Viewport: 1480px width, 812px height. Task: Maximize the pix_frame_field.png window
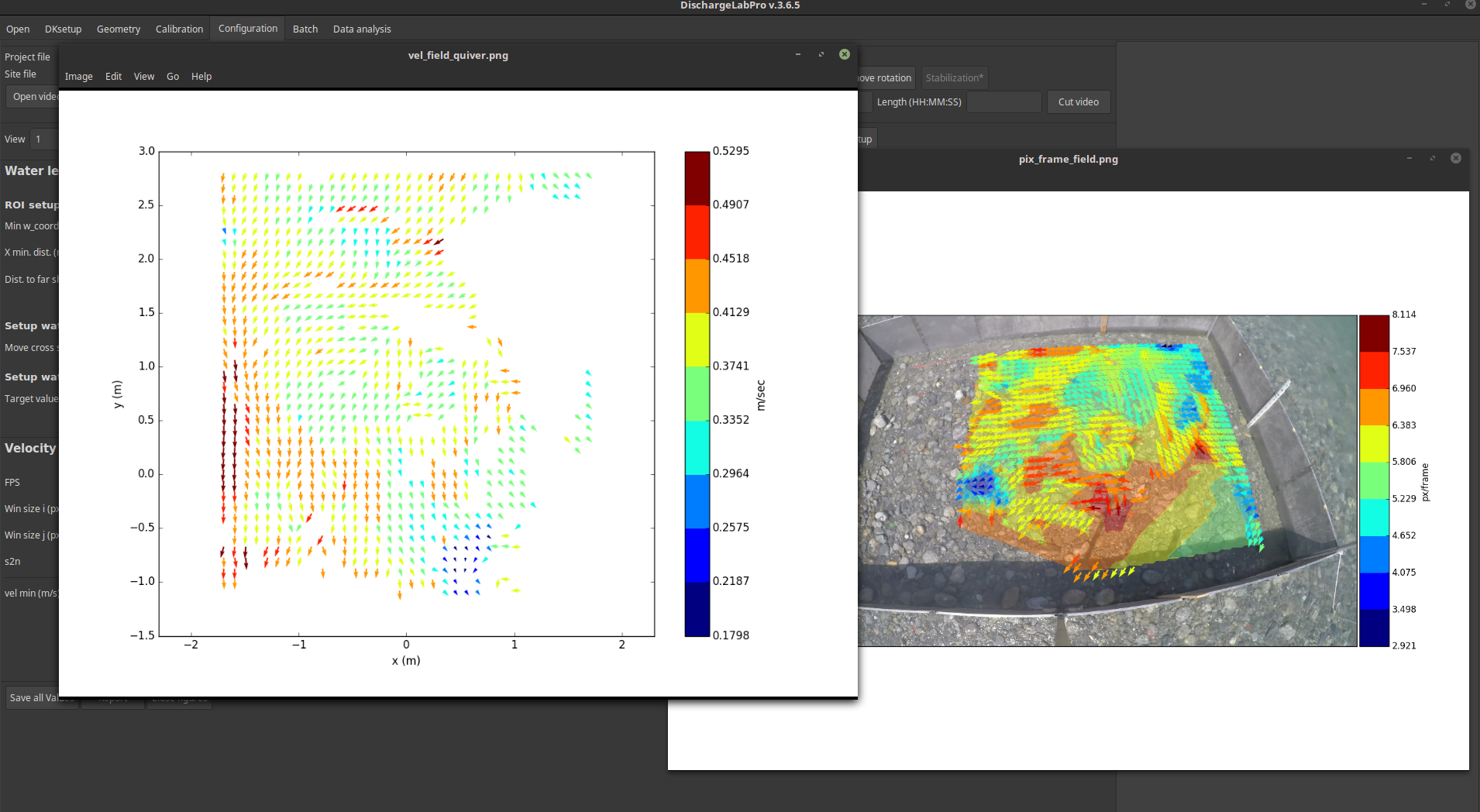(x=1433, y=159)
